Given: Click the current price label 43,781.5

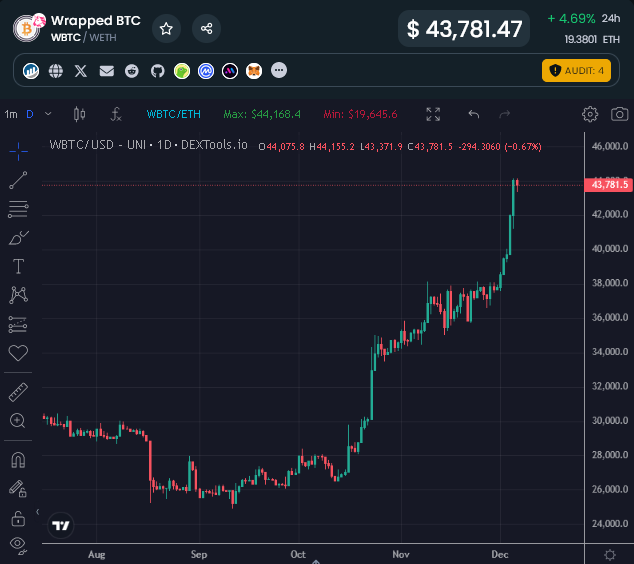Looking at the screenshot, I should pyautogui.click(x=609, y=185).
